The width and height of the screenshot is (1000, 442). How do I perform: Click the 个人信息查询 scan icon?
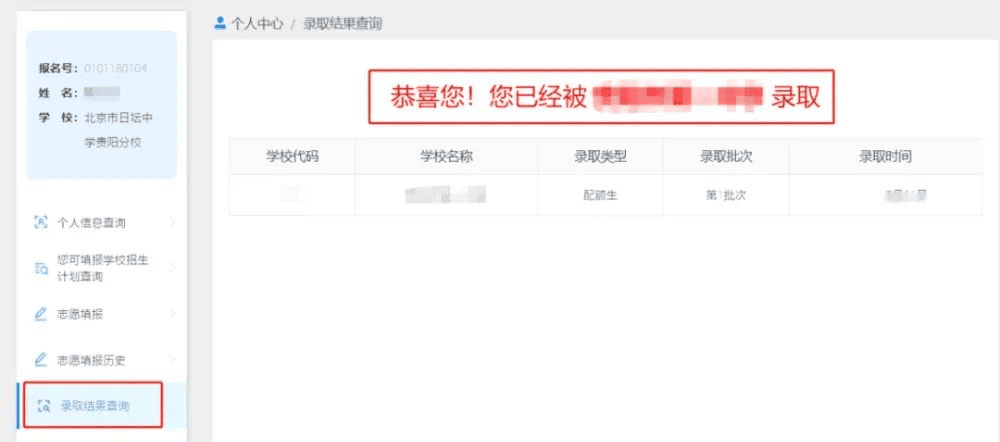coord(41,222)
